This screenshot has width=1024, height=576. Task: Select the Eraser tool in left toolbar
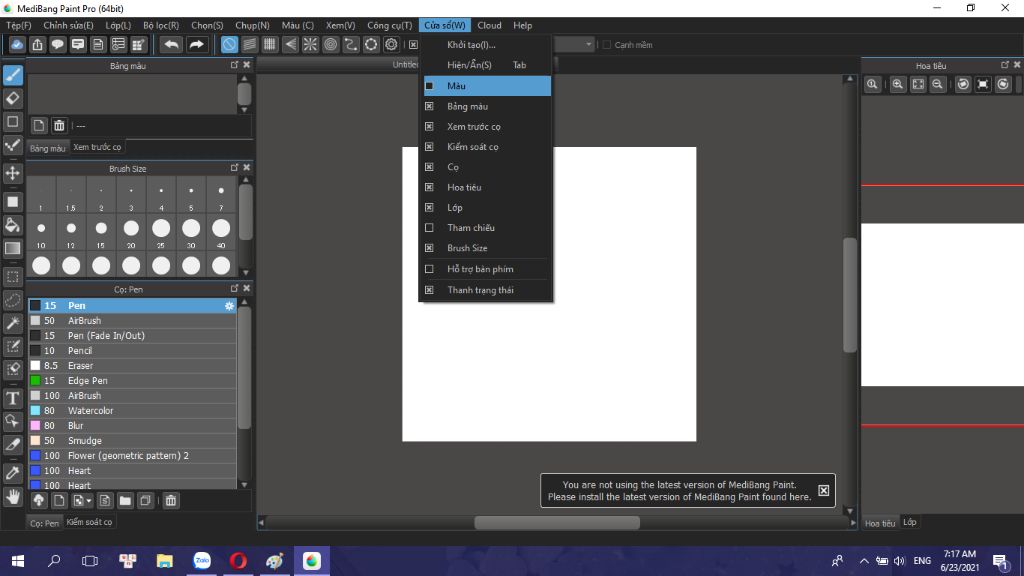coord(13,99)
